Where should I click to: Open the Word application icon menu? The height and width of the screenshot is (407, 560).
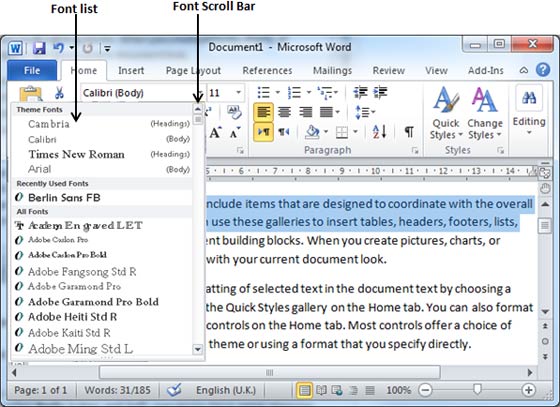coord(15,48)
